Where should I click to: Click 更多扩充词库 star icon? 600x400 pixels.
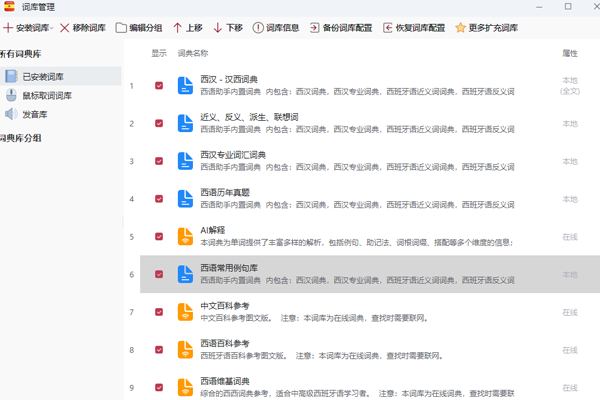tap(460, 28)
